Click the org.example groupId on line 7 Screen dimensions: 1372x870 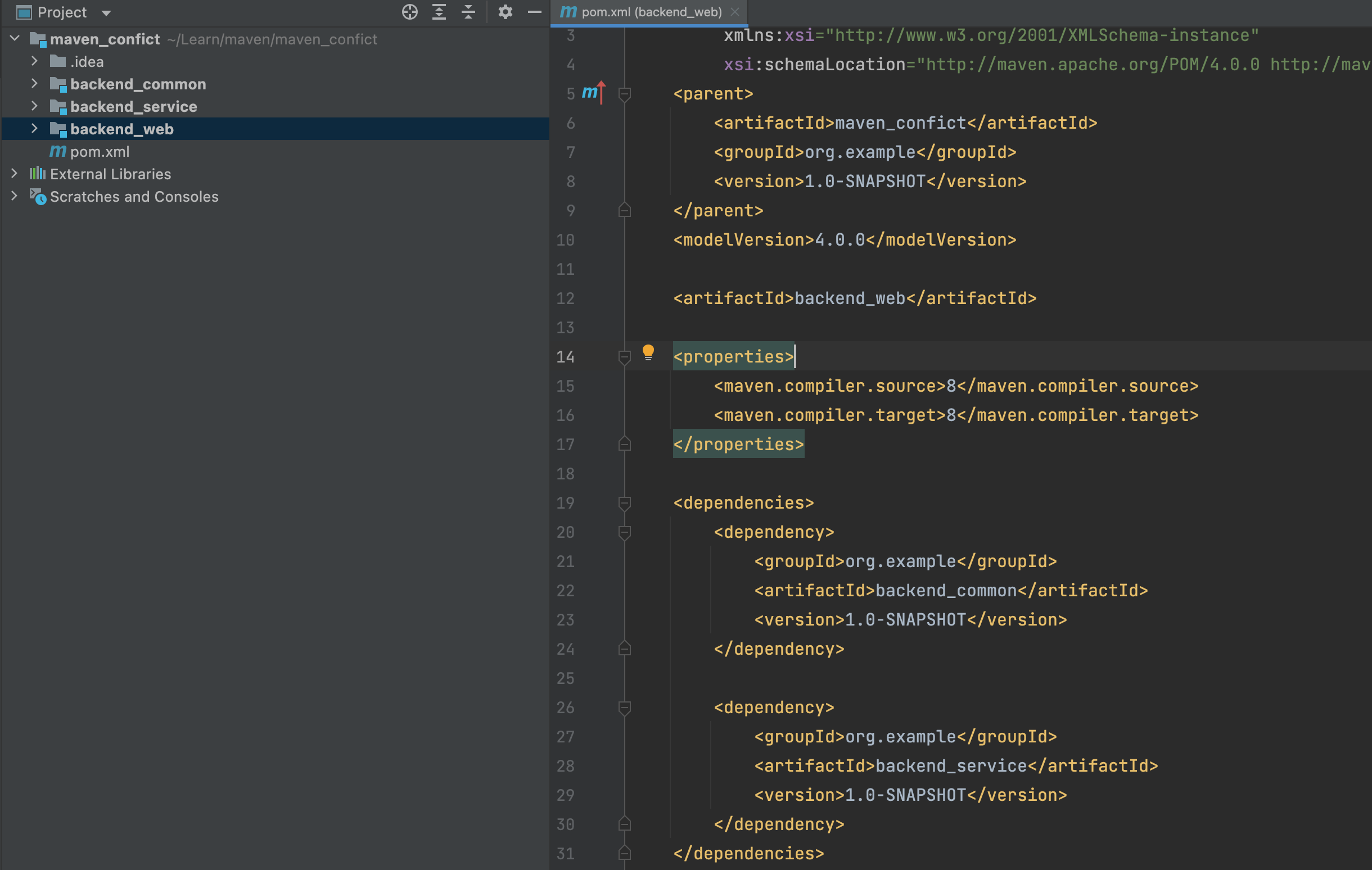860,153
